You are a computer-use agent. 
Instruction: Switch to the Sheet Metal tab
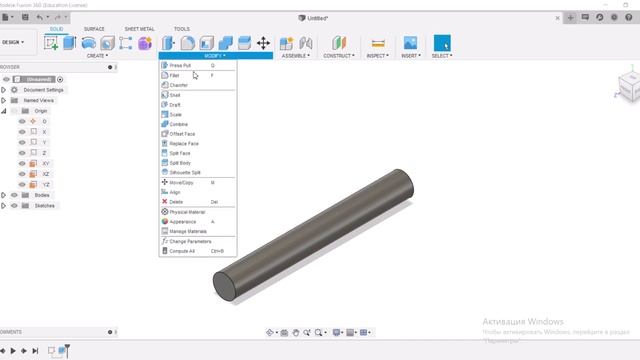coord(140,29)
